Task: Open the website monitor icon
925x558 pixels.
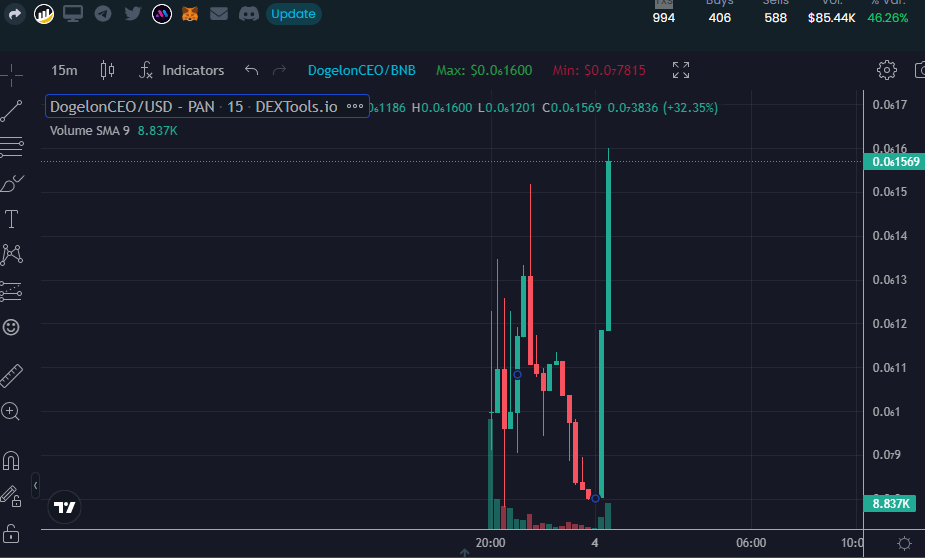Action: pos(73,14)
